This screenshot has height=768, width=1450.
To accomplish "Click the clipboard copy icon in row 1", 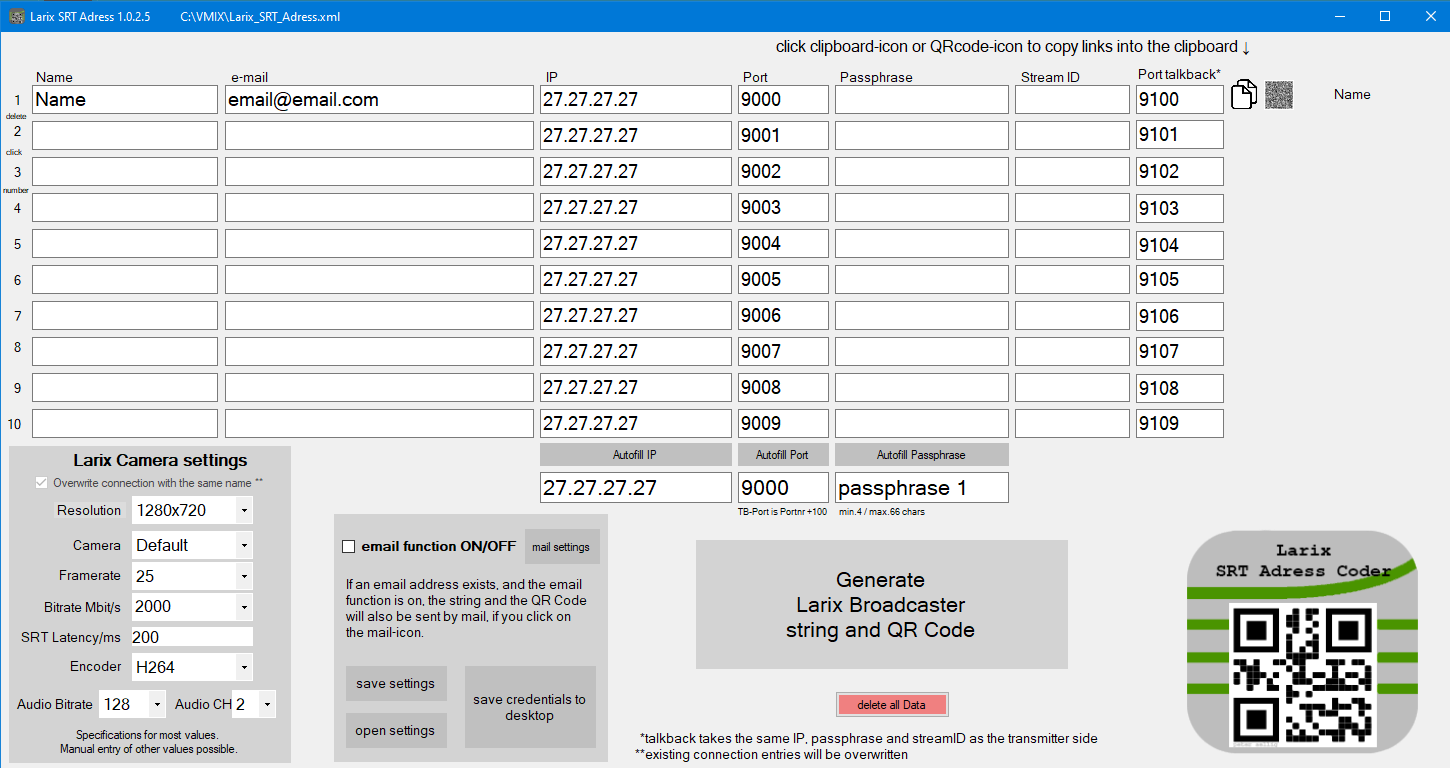I will (1243, 95).
